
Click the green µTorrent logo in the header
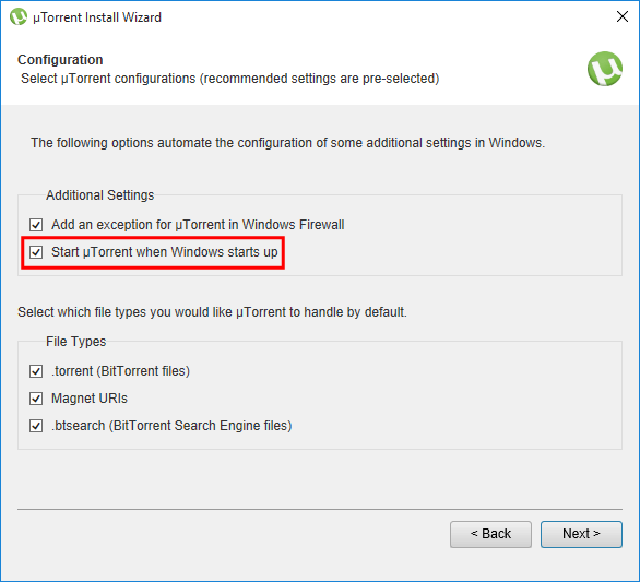click(x=605, y=68)
